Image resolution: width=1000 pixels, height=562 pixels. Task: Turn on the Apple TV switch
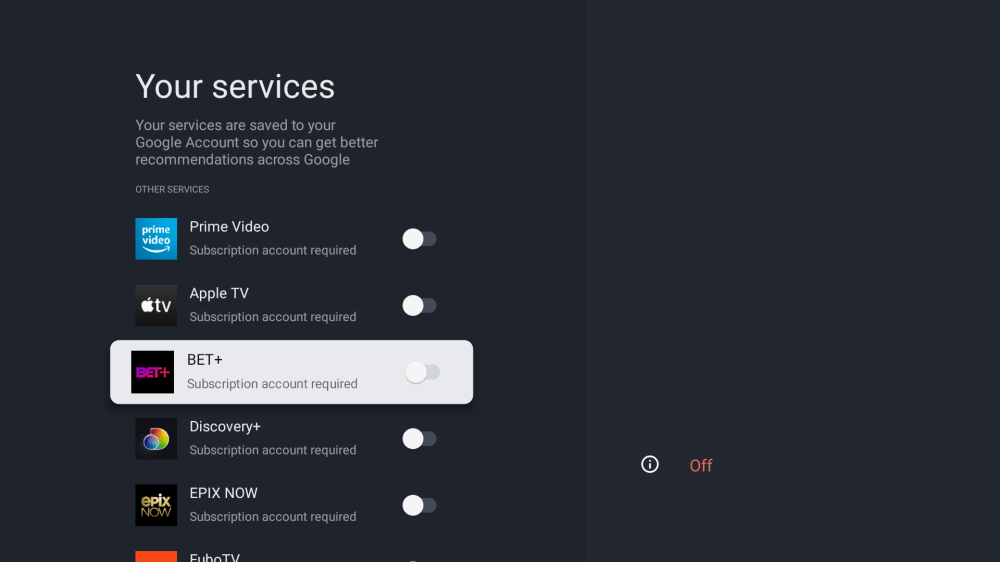coord(419,305)
